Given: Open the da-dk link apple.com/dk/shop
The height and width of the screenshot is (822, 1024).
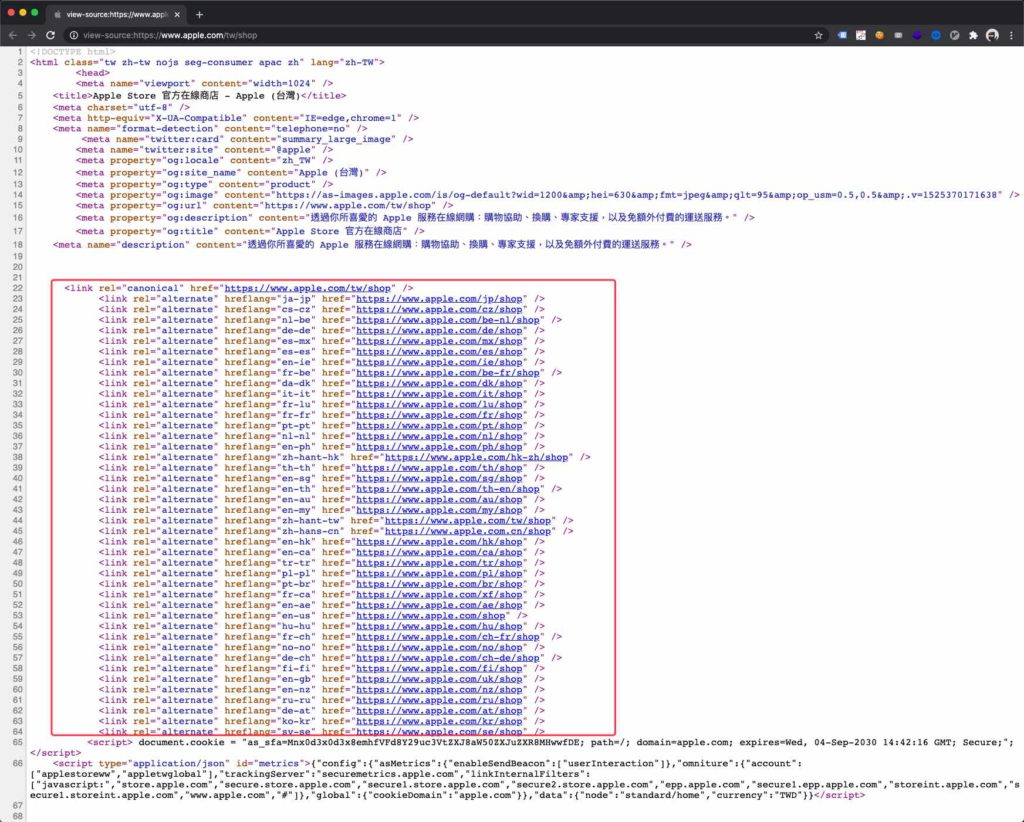Looking at the screenshot, I should tap(439, 383).
